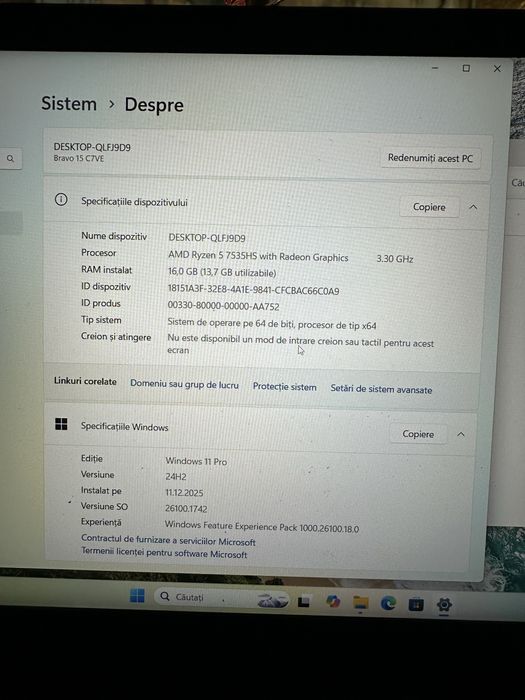
Task: Click the search highlight image in taskbar search
Action: (x=272, y=601)
